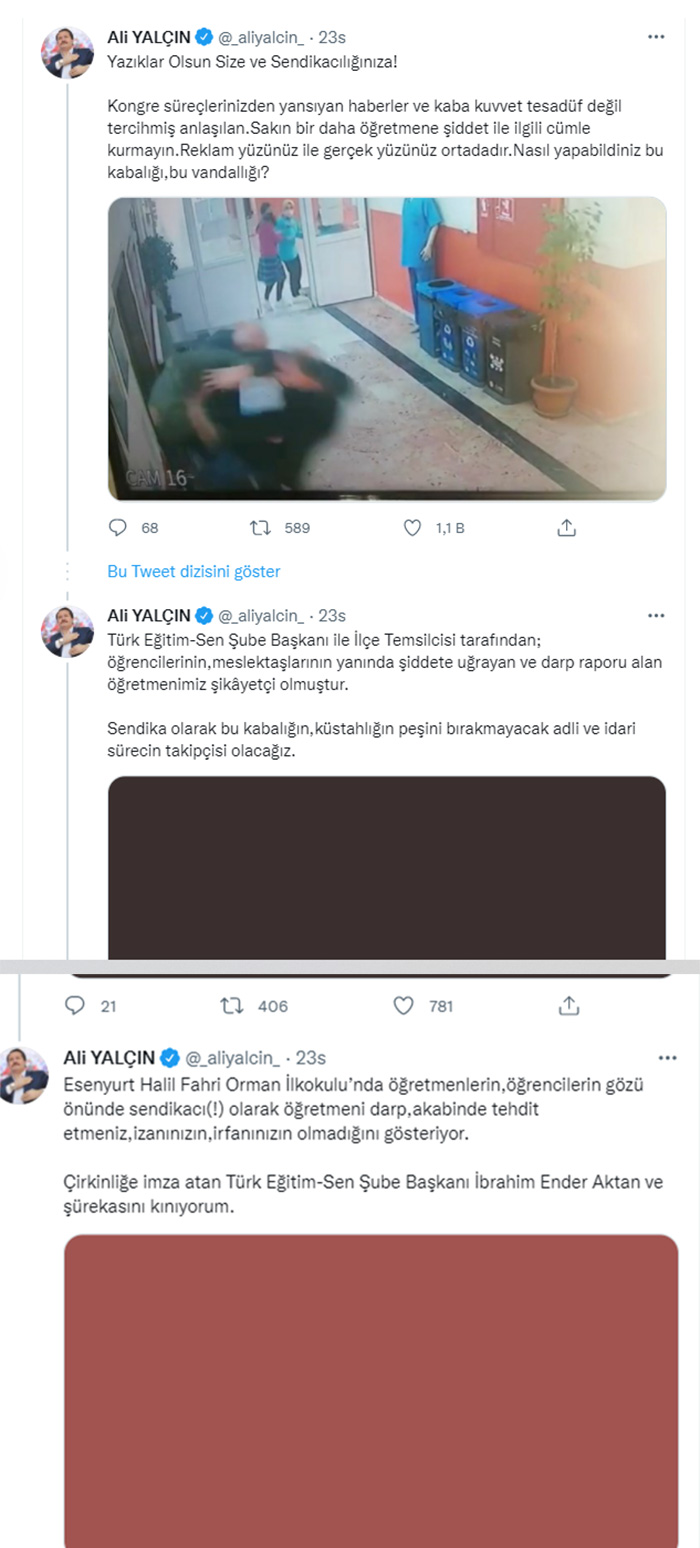
Task: Click the "Bu Tweet dizisini göster" link
Action: coord(194,571)
